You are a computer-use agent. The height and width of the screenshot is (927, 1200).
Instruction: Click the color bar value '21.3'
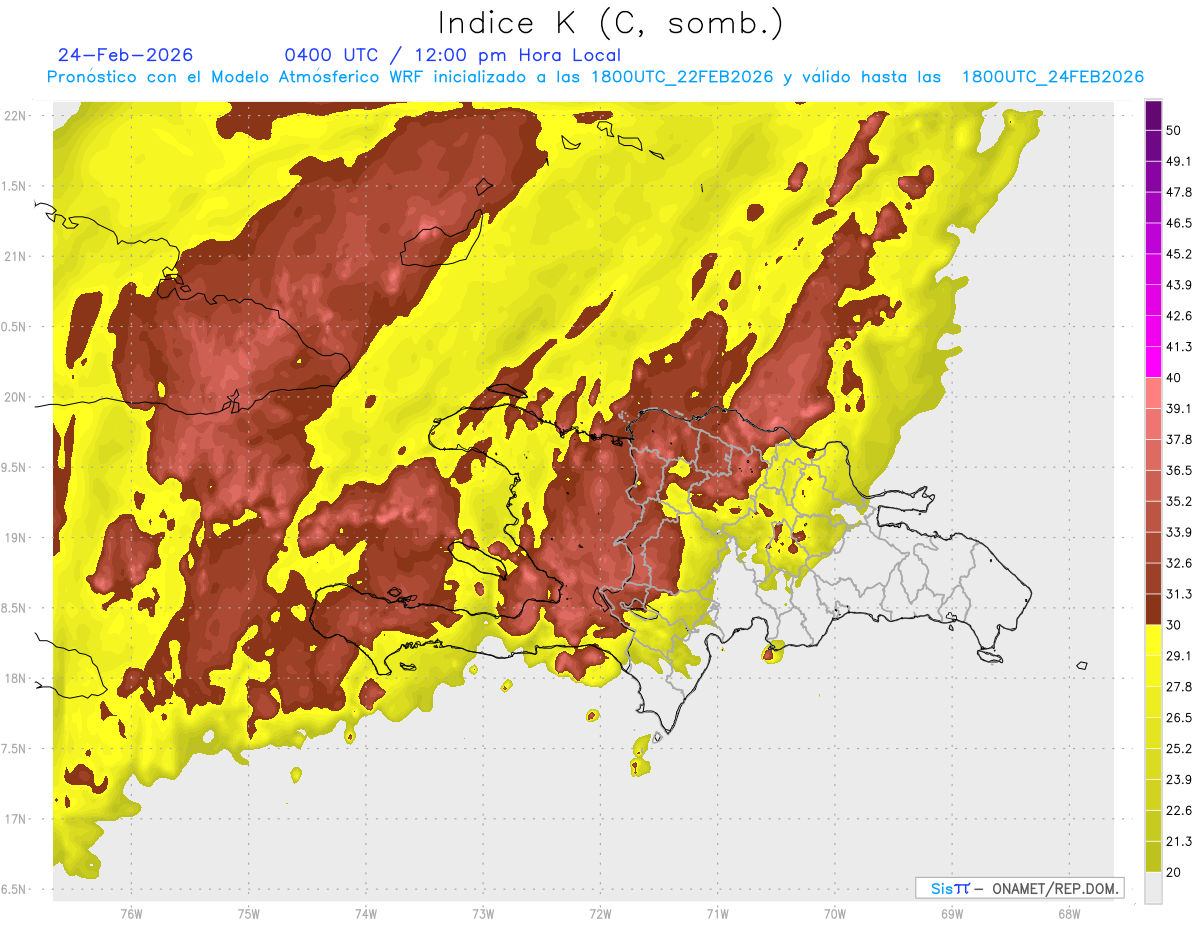point(1178,841)
